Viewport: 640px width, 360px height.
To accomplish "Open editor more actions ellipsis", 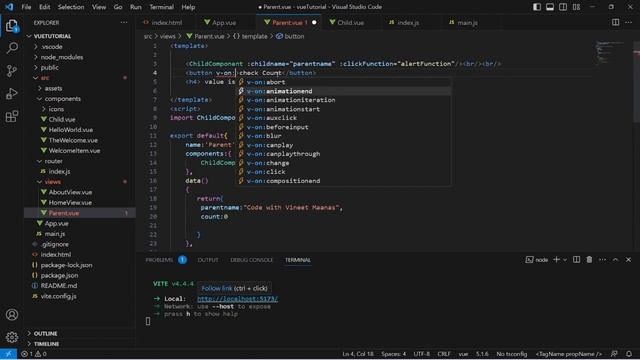I will (x=628, y=22).
